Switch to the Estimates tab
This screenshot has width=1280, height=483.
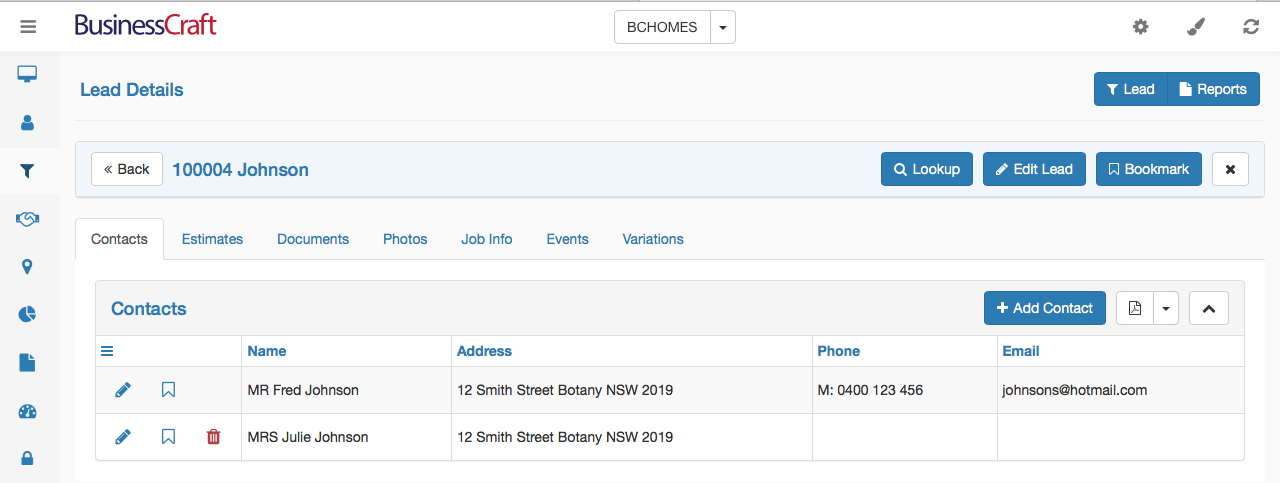(212, 239)
